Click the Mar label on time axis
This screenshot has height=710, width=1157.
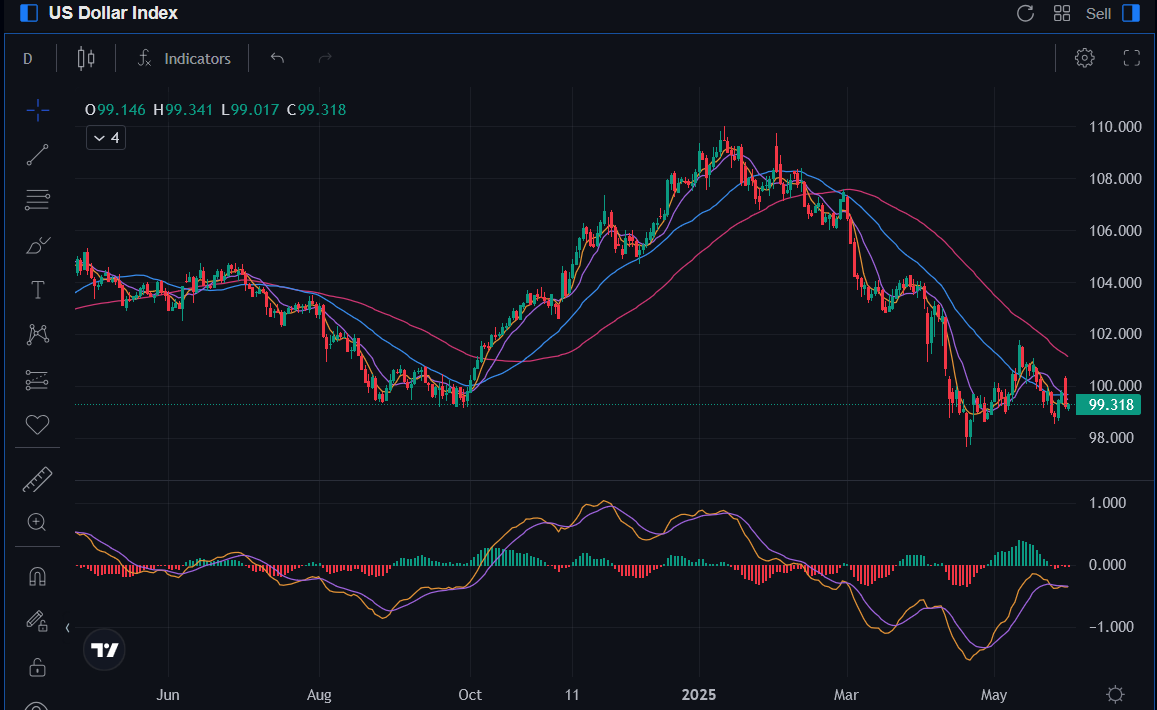pyautogui.click(x=846, y=695)
